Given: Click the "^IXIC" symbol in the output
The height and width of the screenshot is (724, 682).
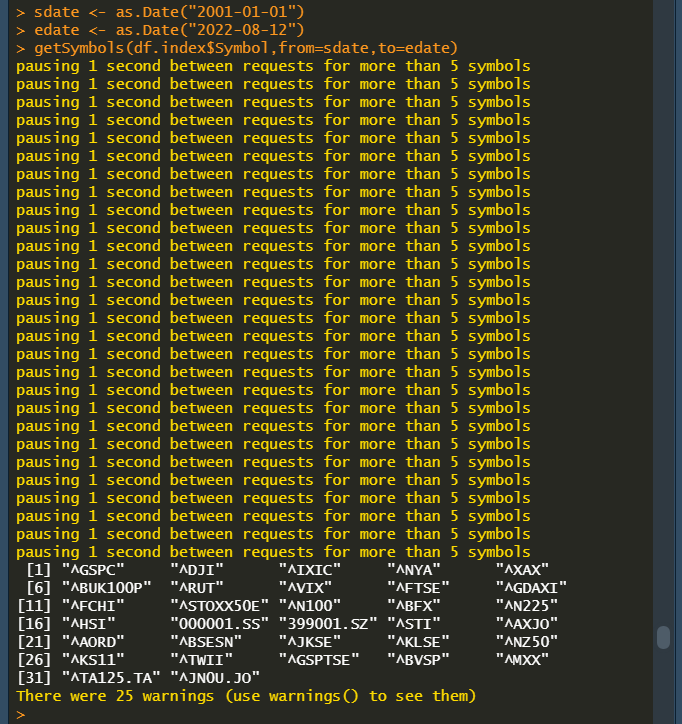Looking at the screenshot, I should tap(309, 569).
